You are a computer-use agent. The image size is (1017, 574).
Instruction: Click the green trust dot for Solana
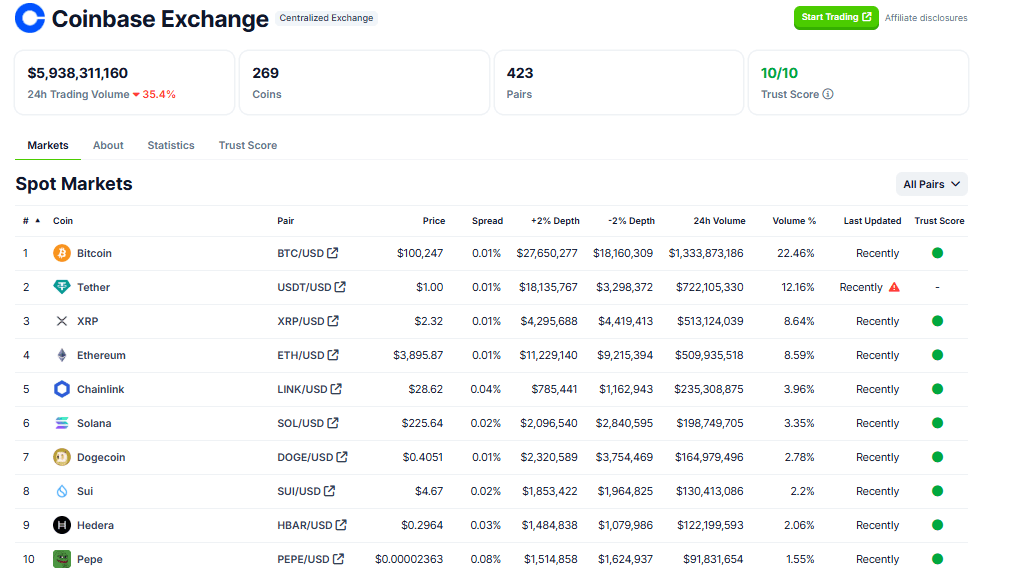tap(937, 423)
